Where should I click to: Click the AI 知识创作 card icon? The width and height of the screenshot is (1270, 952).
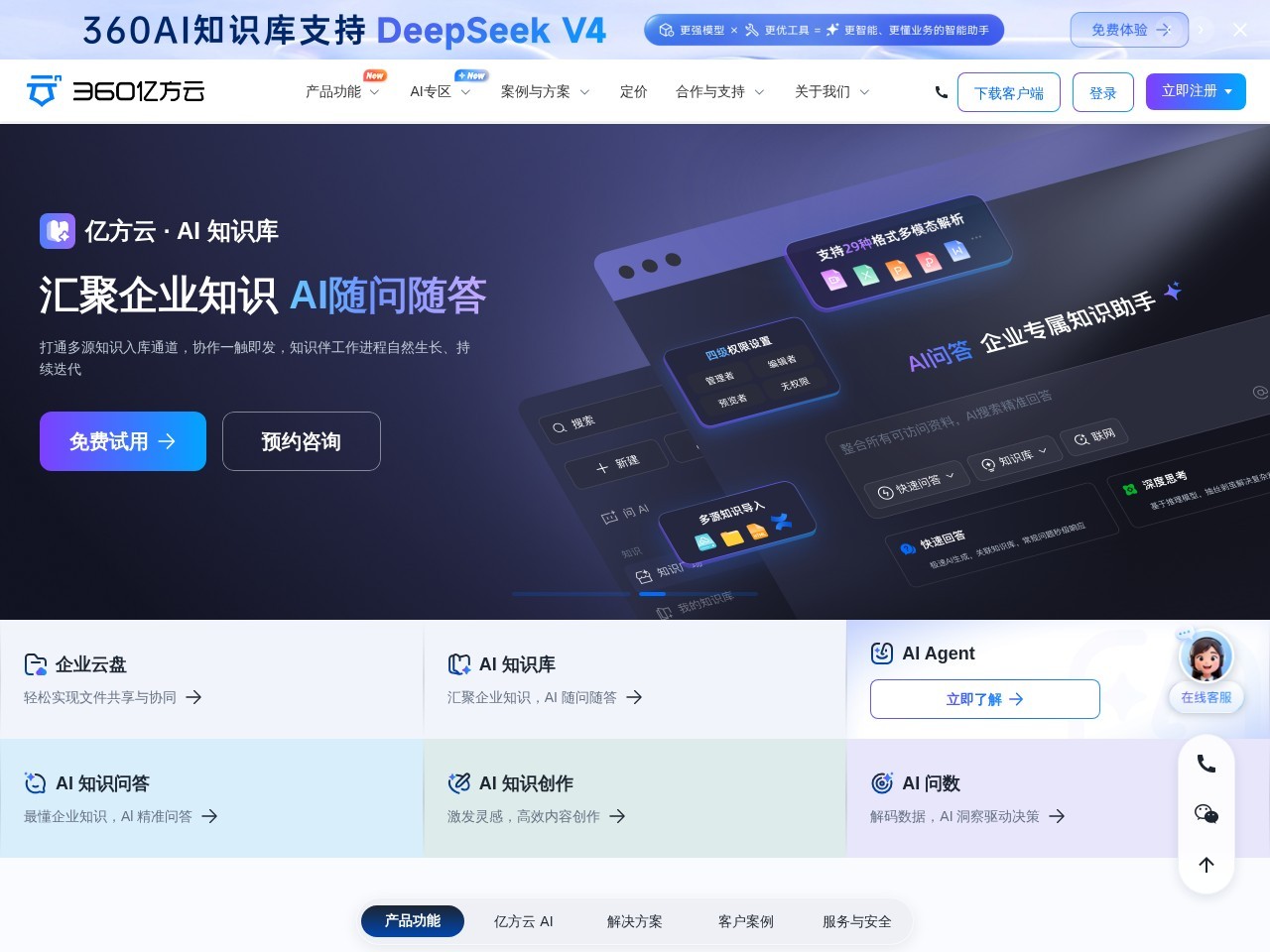(x=459, y=783)
